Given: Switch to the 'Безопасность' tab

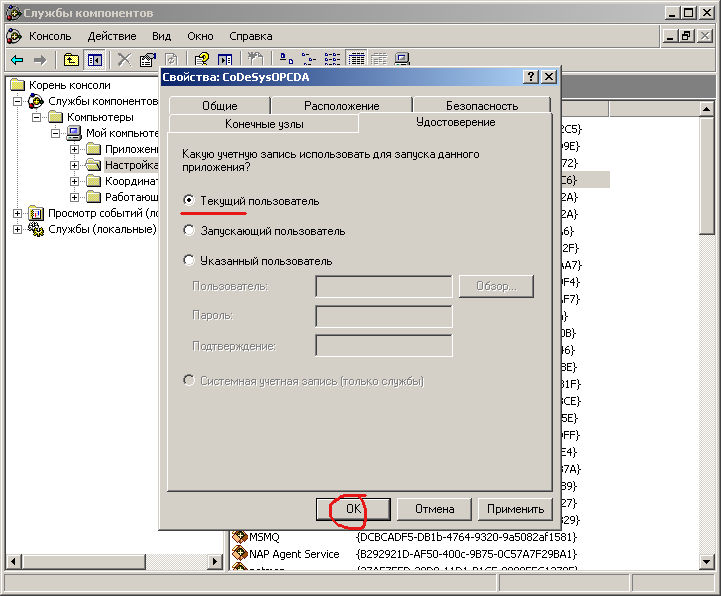Looking at the screenshot, I should (482, 106).
